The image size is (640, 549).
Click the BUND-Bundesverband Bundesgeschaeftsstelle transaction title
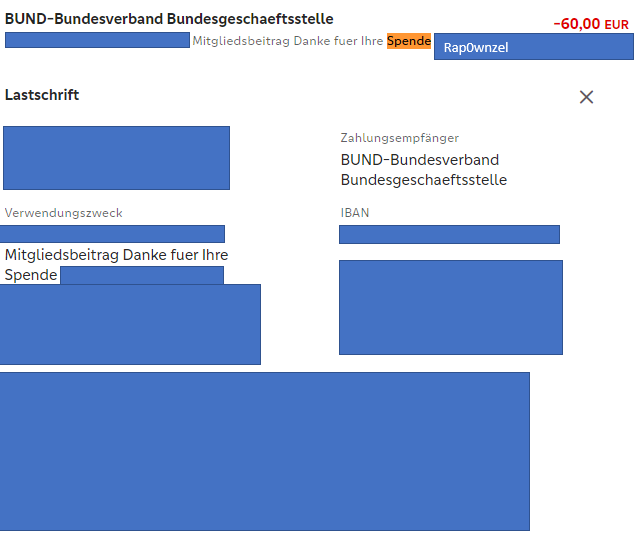point(169,19)
